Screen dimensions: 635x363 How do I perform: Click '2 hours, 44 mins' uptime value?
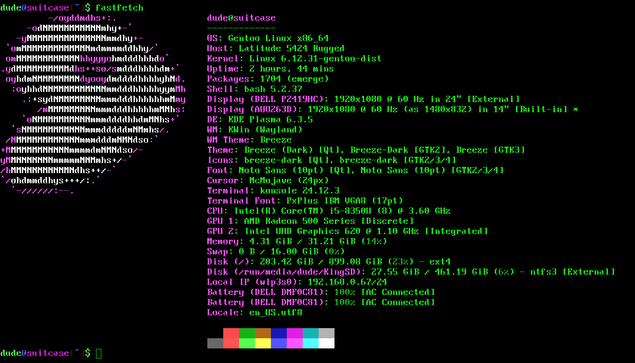(x=292, y=68)
